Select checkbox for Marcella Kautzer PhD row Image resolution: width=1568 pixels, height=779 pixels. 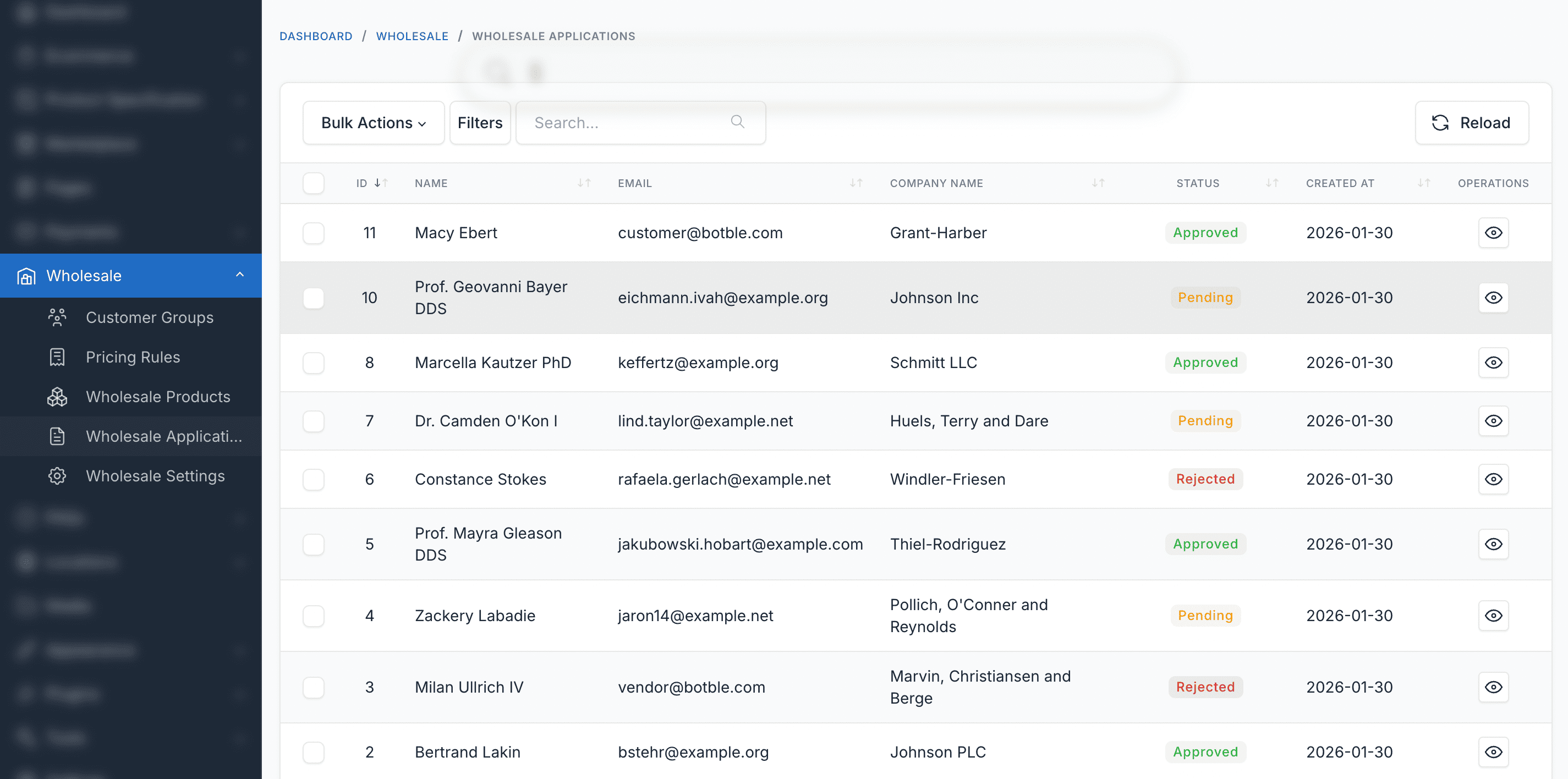tap(314, 363)
